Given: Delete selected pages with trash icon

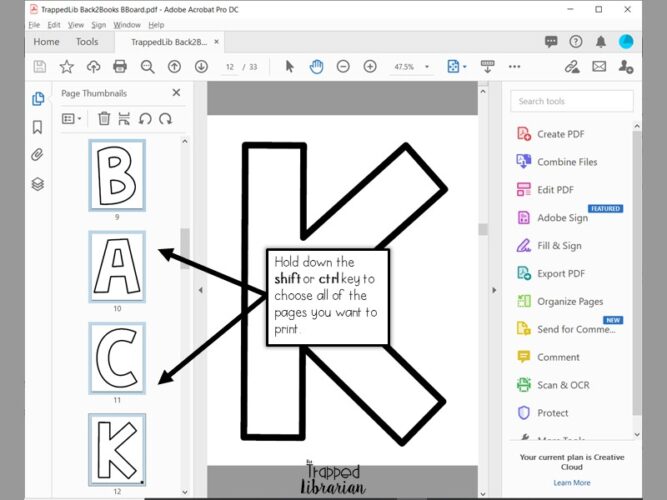Looking at the screenshot, I should (104, 119).
